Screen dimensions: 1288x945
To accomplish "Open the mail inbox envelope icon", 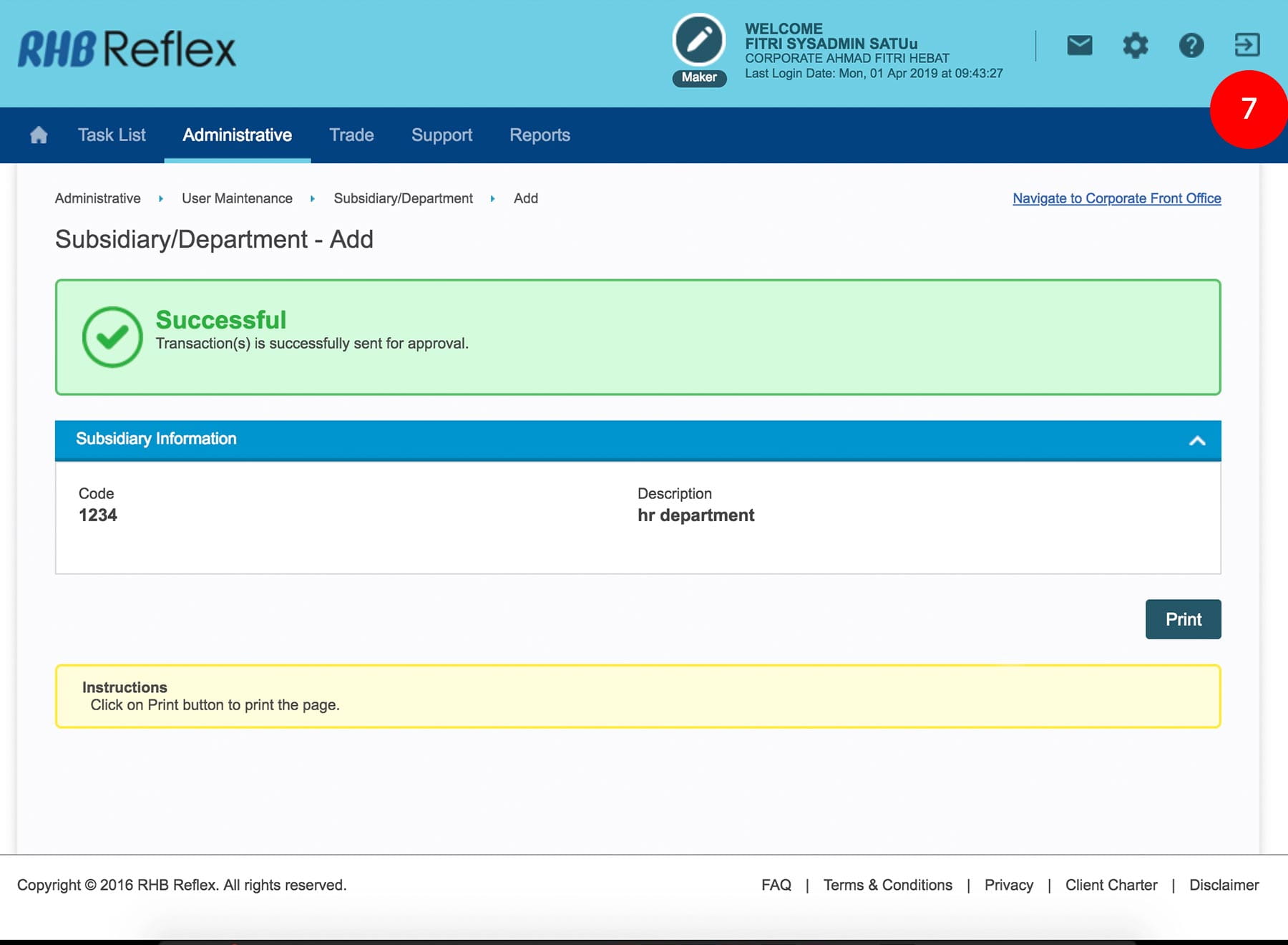I will [x=1079, y=46].
